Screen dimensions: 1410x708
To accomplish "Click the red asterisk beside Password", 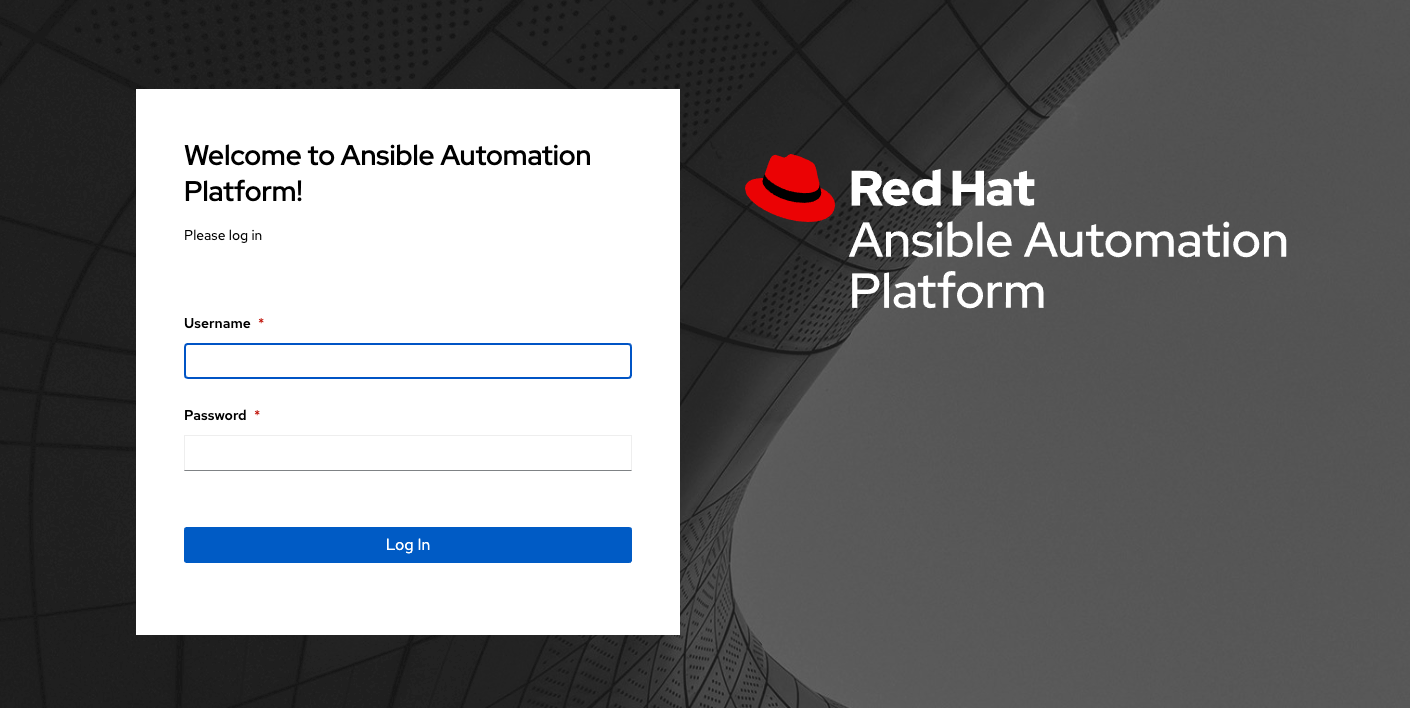I will pyautogui.click(x=257, y=415).
